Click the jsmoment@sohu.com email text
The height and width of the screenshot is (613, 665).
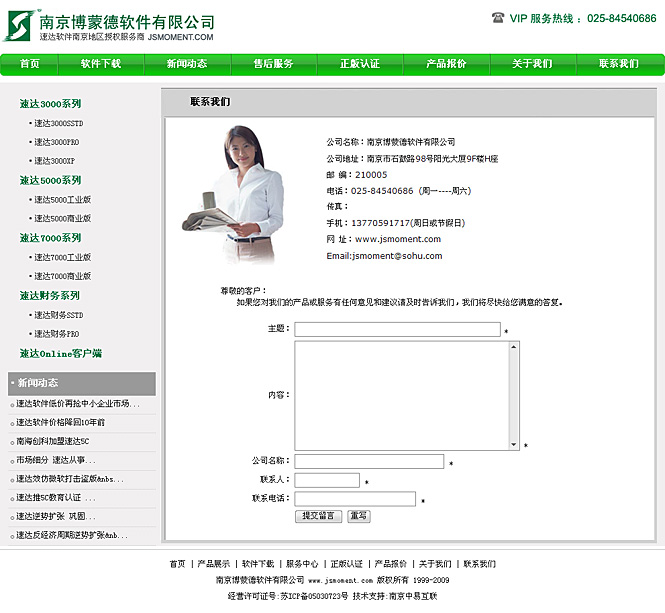pyautogui.click(x=397, y=256)
